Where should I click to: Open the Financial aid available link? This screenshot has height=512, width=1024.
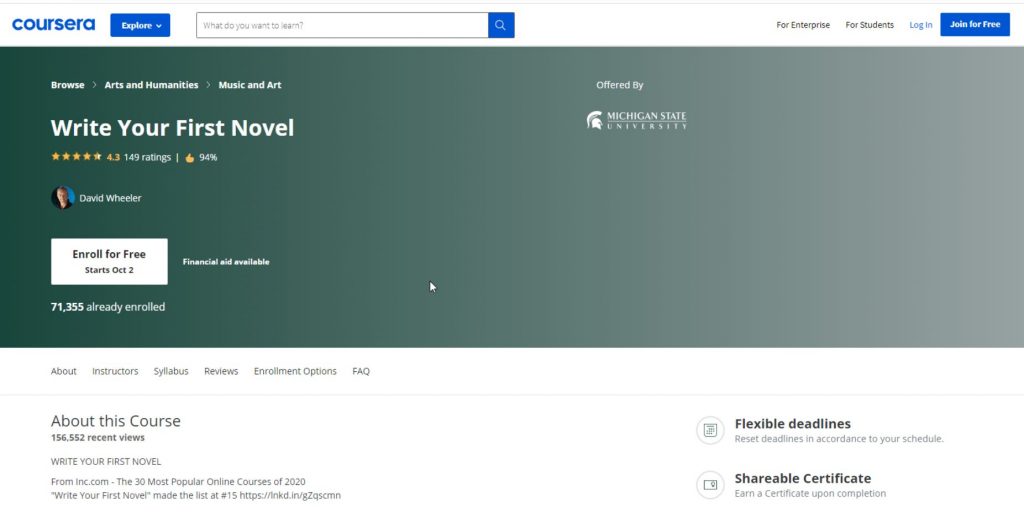[226, 262]
